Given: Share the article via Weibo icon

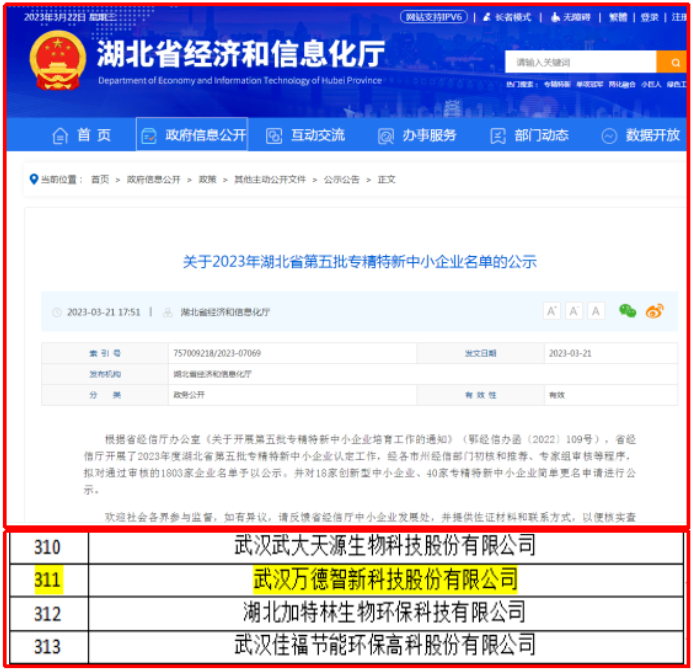Looking at the screenshot, I should pos(655,311).
